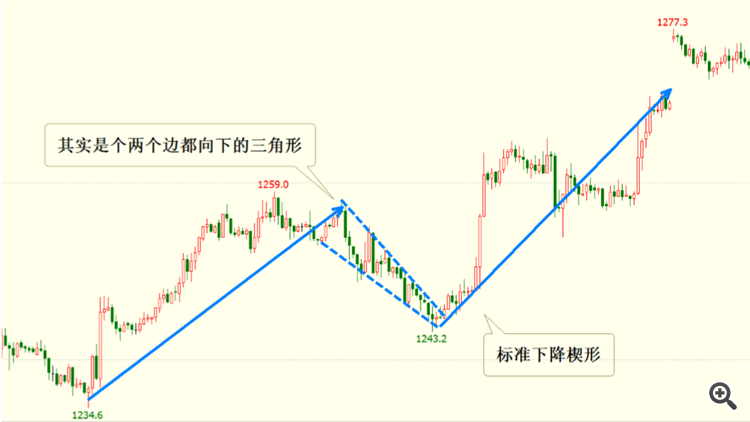
Task: Click the candle at the 1259.0 peak
Action: click(x=275, y=206)
